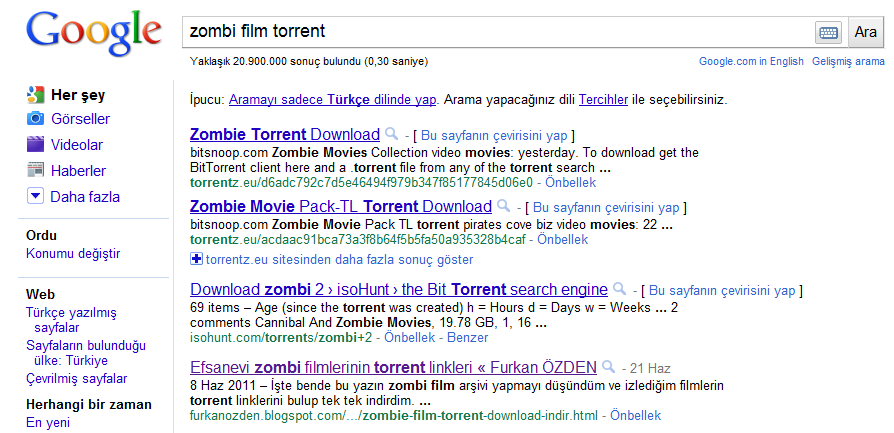Preview magnifier next to Zombie Torrent Download
The width and height of the screenshot is (894, 433).
(x=391, y=134)
